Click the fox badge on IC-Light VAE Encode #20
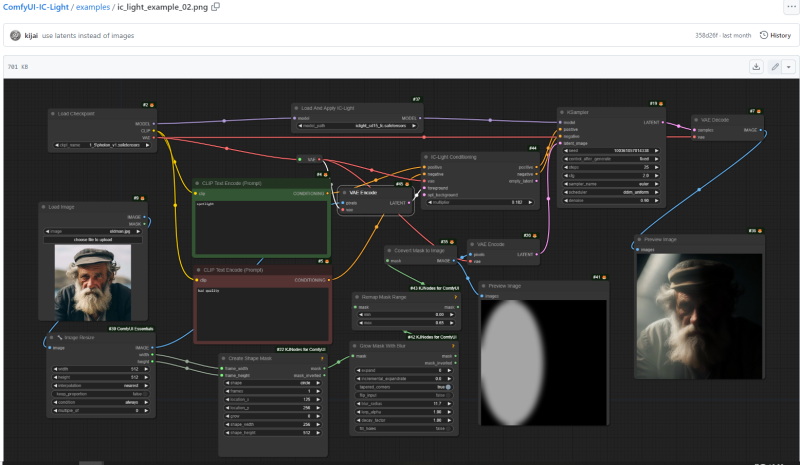The image size is (800, 465). (534, 236)
